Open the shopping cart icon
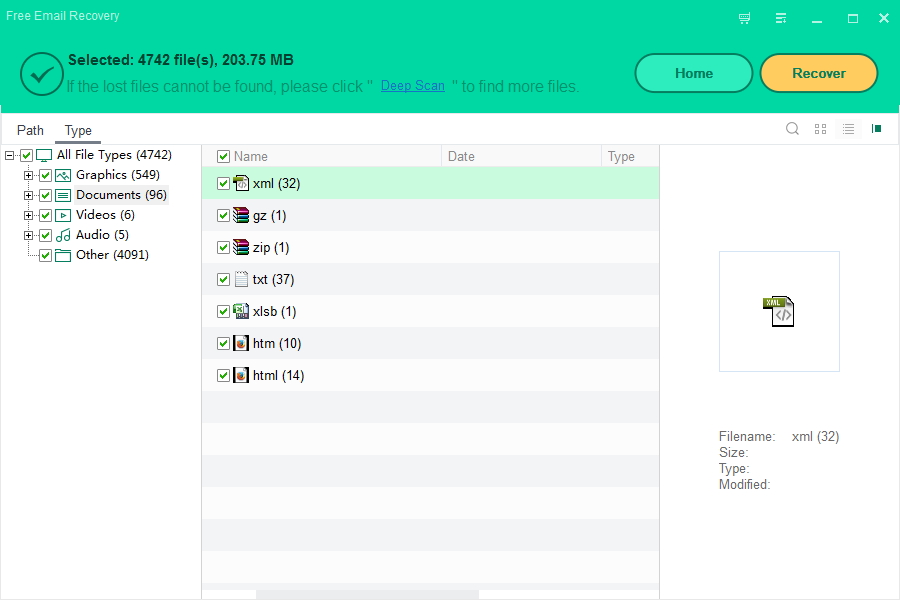Viewport: 900px width, 600px height. [x=744, y=18]
